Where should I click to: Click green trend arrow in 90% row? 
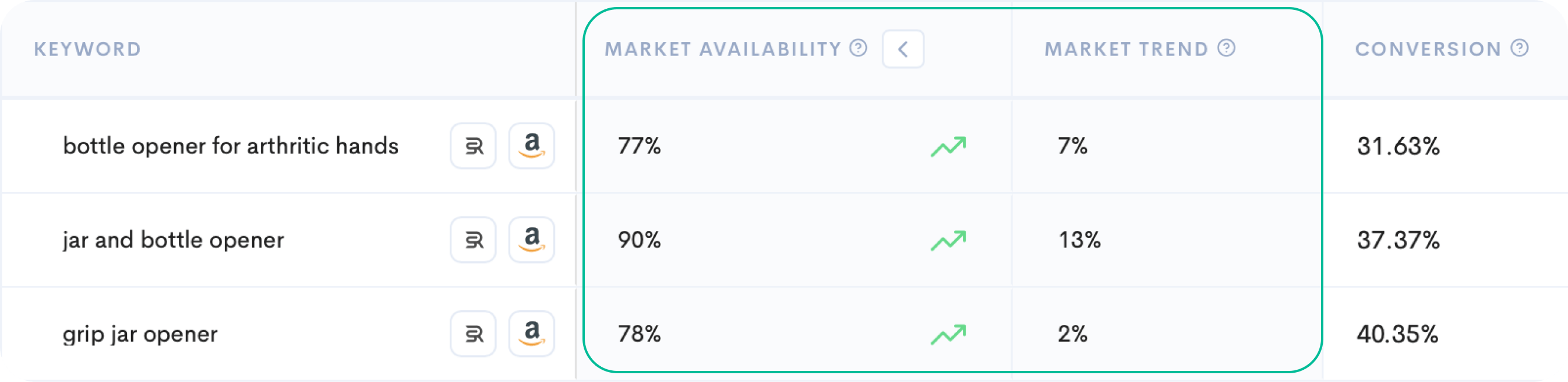[948, 240]
